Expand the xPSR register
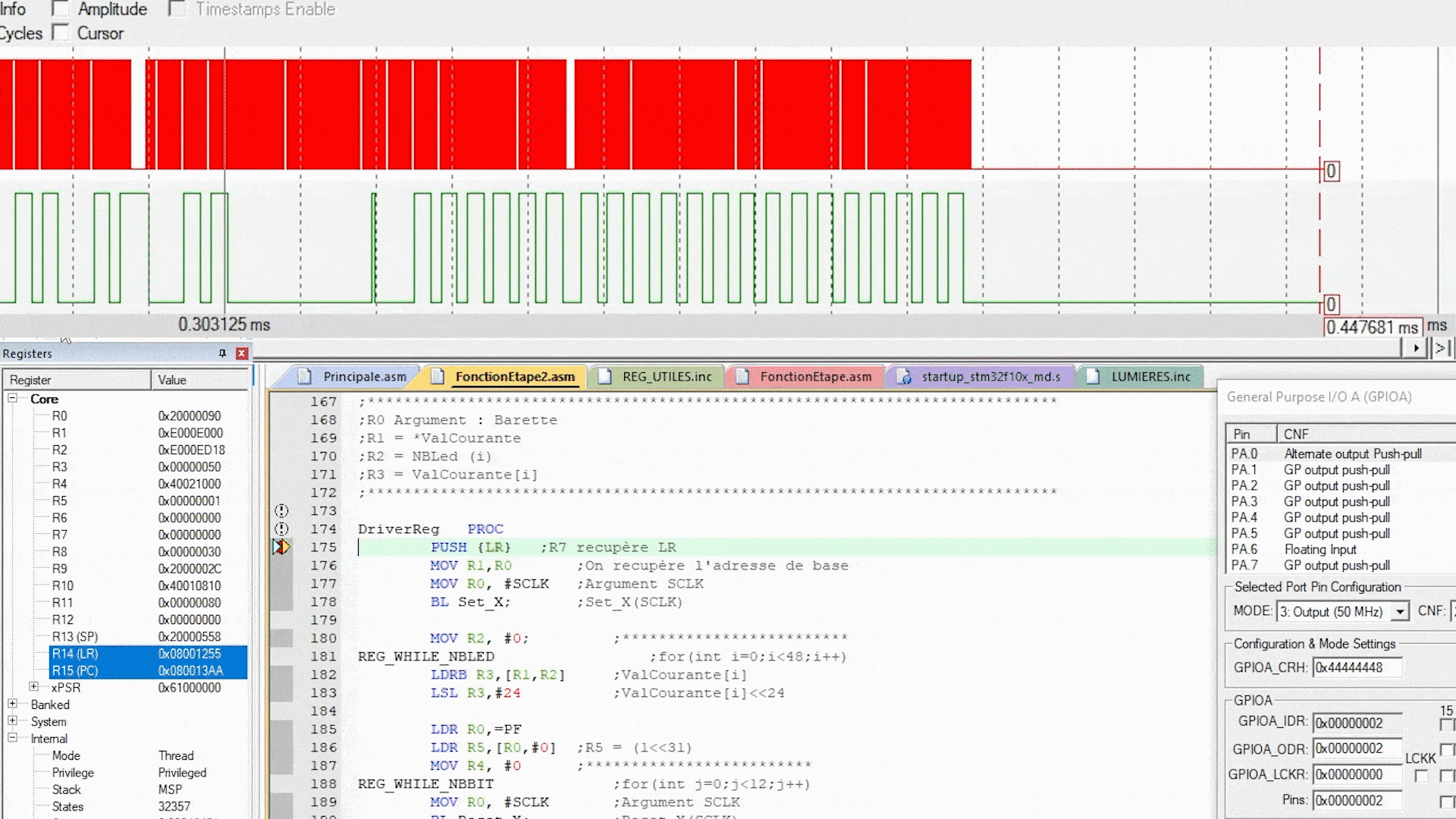The width and height of the screenshot is (1456, 819). pos(33,686)
